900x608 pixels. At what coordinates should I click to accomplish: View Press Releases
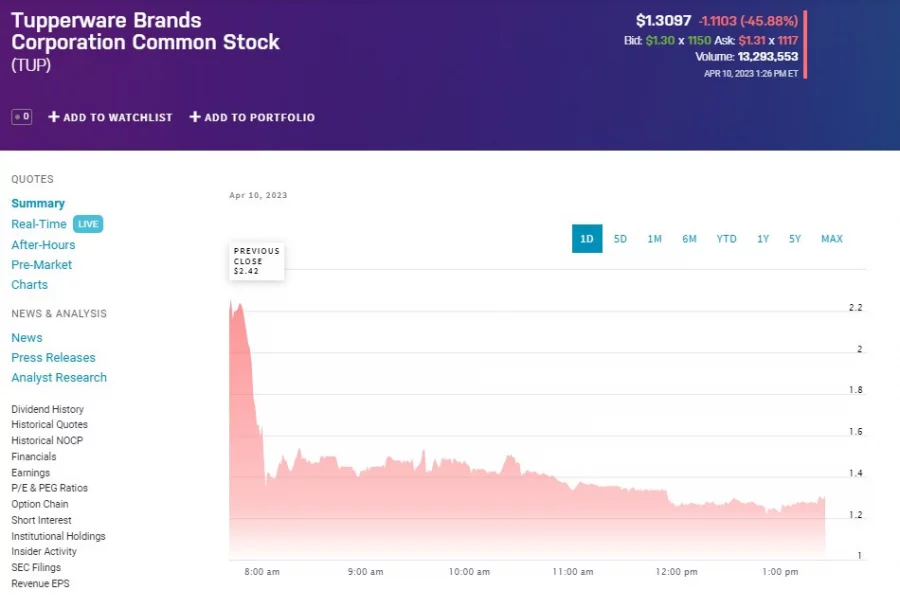point(53,357)
